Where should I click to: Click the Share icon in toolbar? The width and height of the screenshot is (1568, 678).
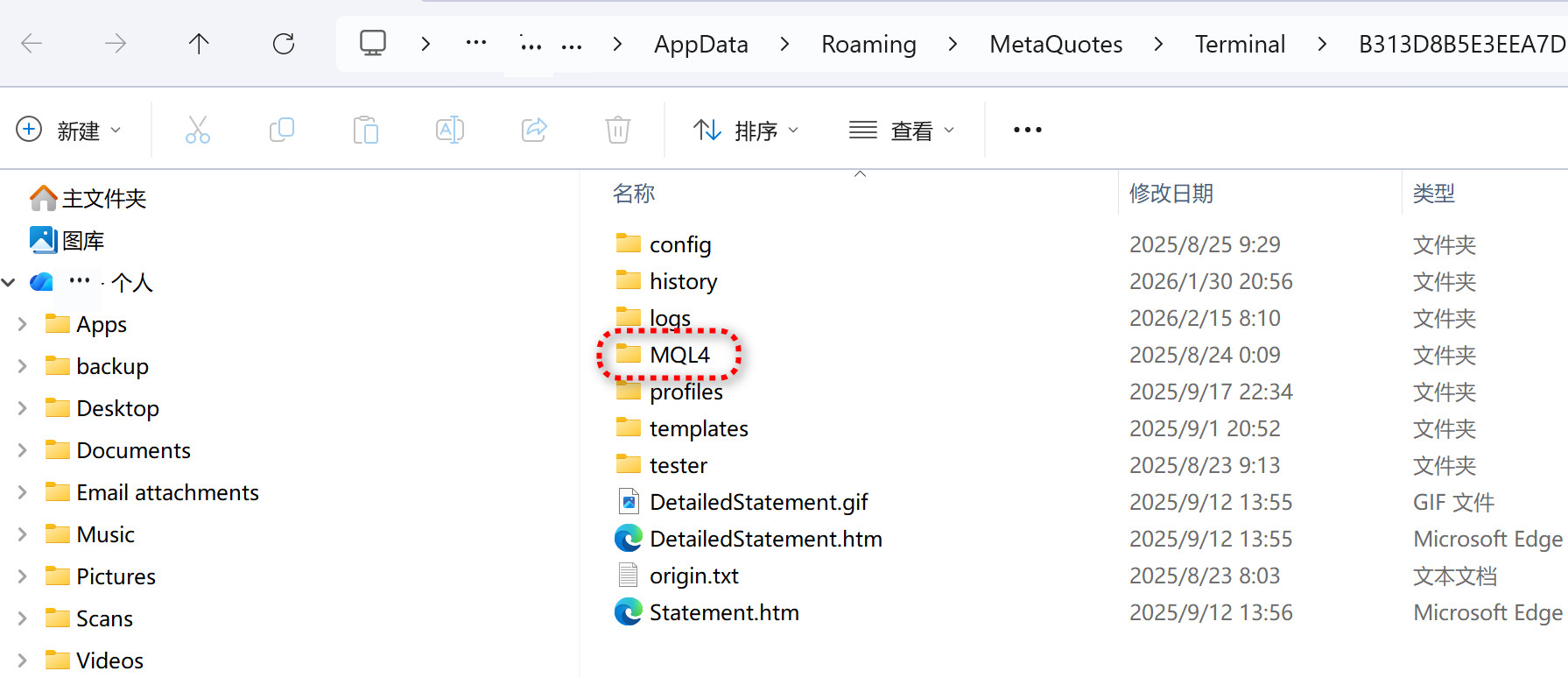tap(534, 131)
